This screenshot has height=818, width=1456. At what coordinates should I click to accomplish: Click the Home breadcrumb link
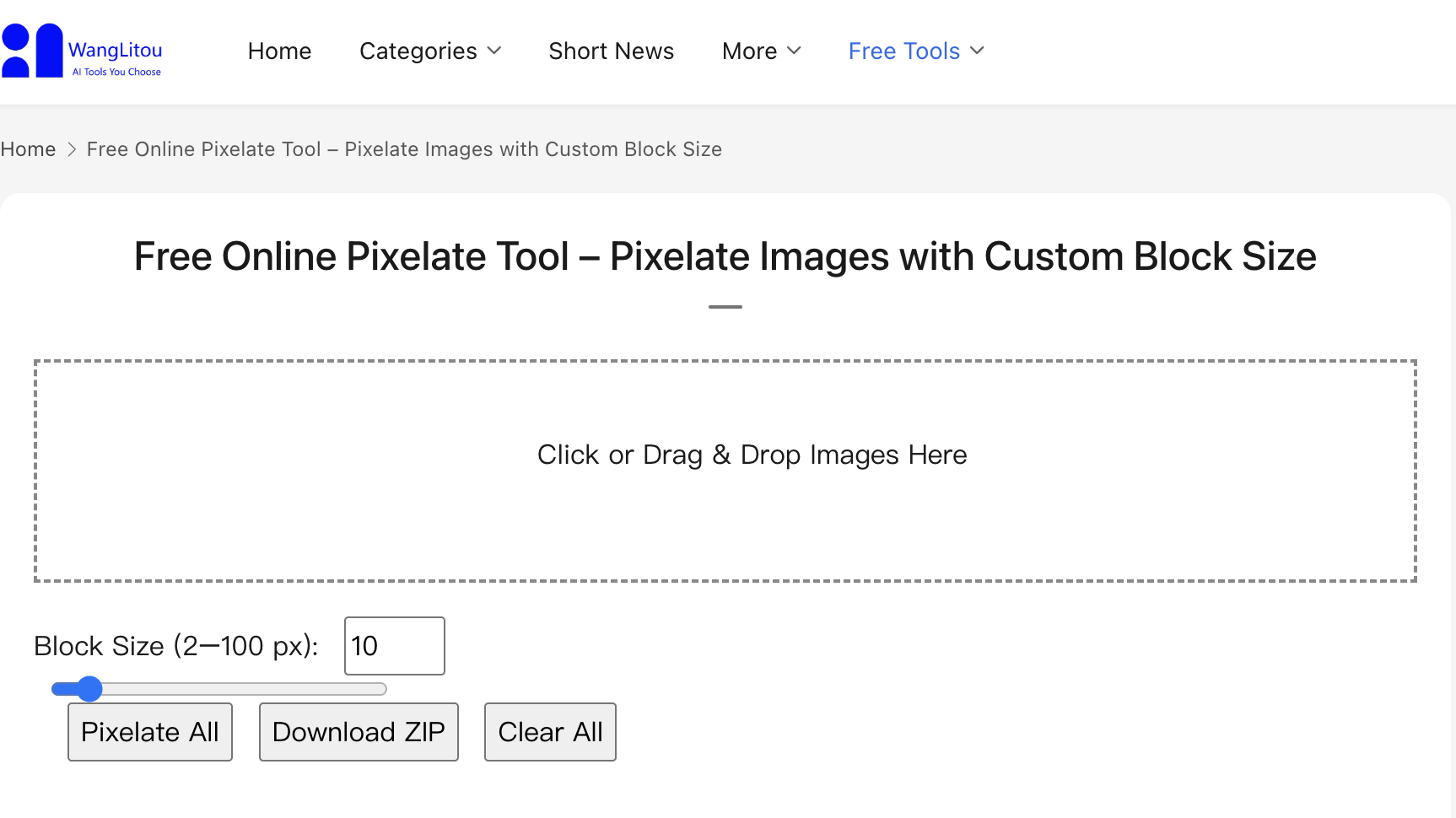[x=28, y=149]
